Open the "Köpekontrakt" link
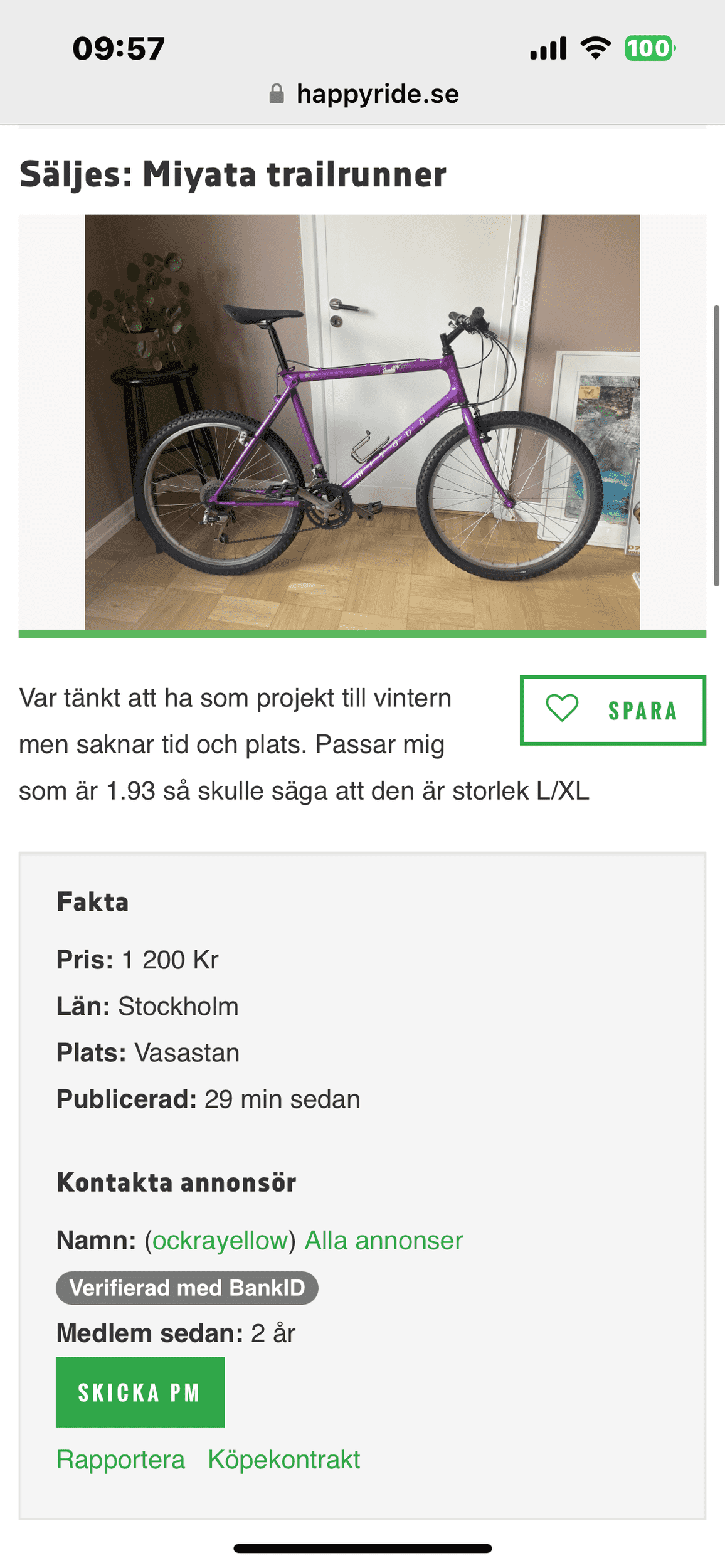The height and width of the screenshot is (1568, 725). tap(284, 1459)
